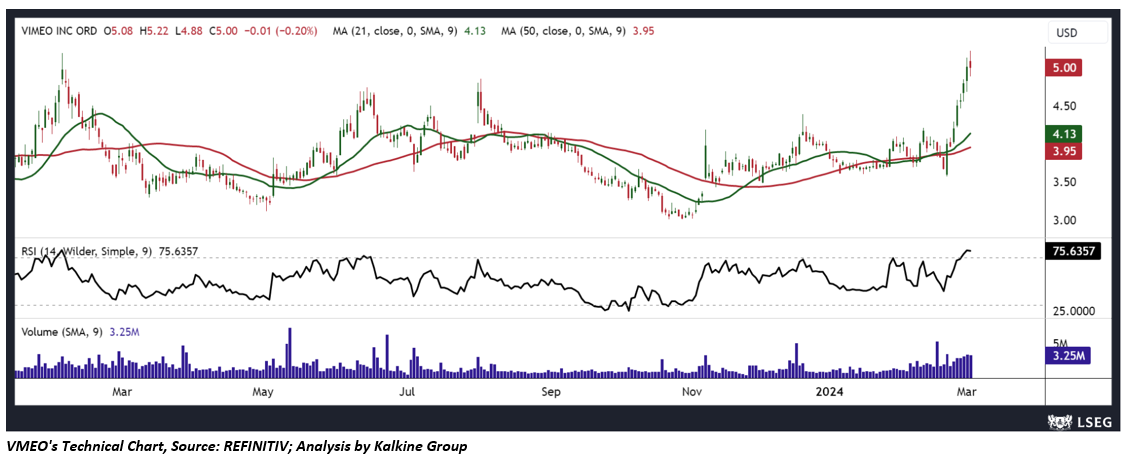This screenshot has width=1125, height=455.
Task: Click the RSI legend value 75.6357
Action: click(x=178, y=252)
